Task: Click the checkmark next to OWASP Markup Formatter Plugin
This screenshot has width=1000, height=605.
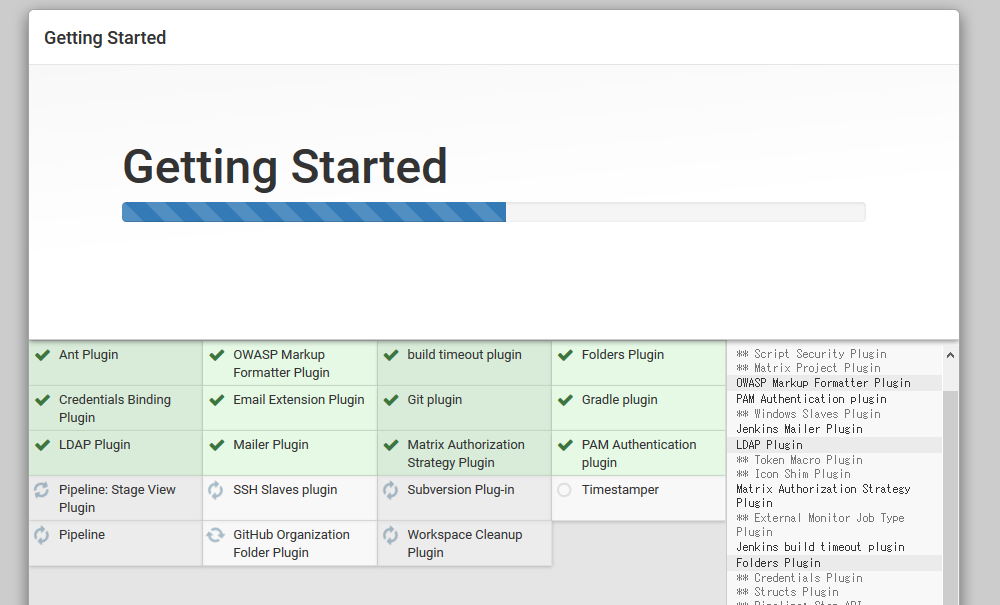Action: (x=217, y=355)
